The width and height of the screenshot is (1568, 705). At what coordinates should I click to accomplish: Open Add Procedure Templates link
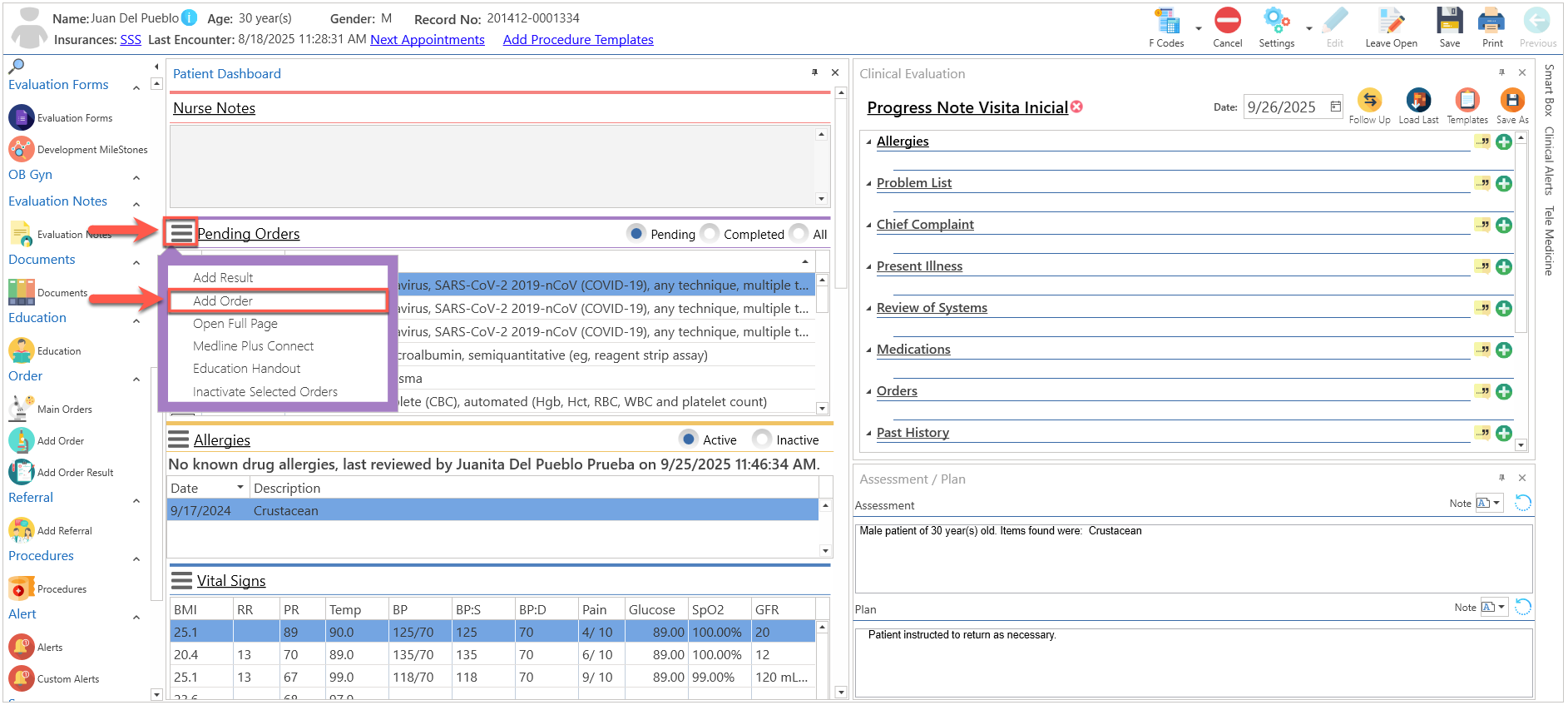tap(578, 39)
